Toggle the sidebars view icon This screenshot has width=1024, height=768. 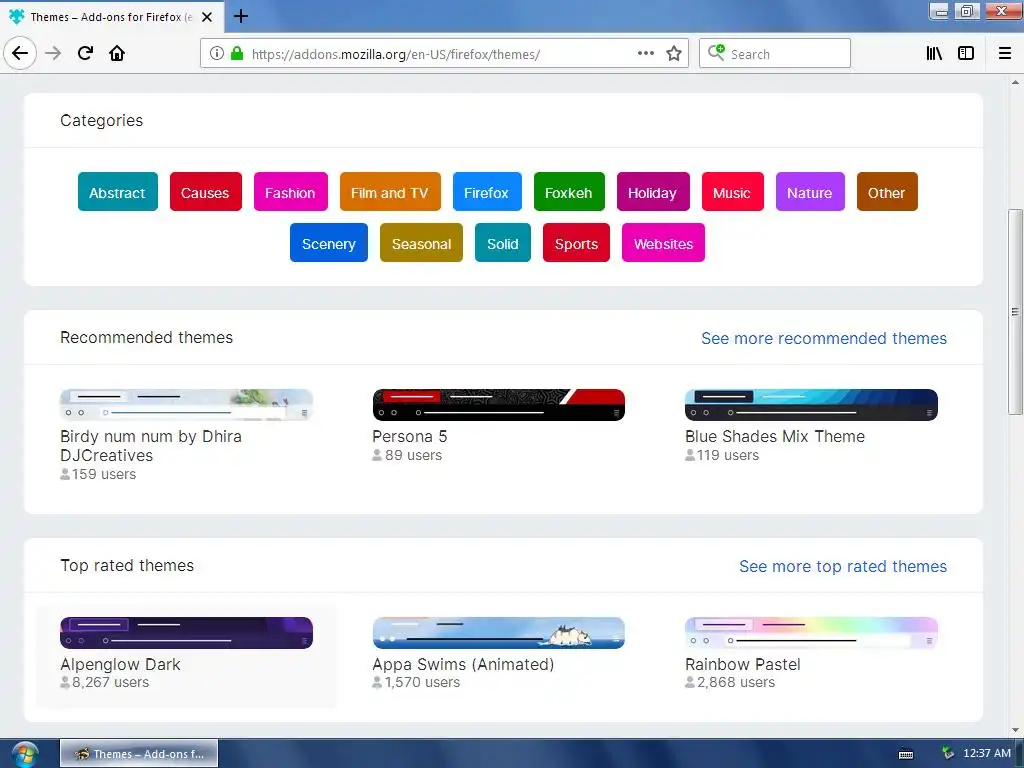(x=966, y=54)
